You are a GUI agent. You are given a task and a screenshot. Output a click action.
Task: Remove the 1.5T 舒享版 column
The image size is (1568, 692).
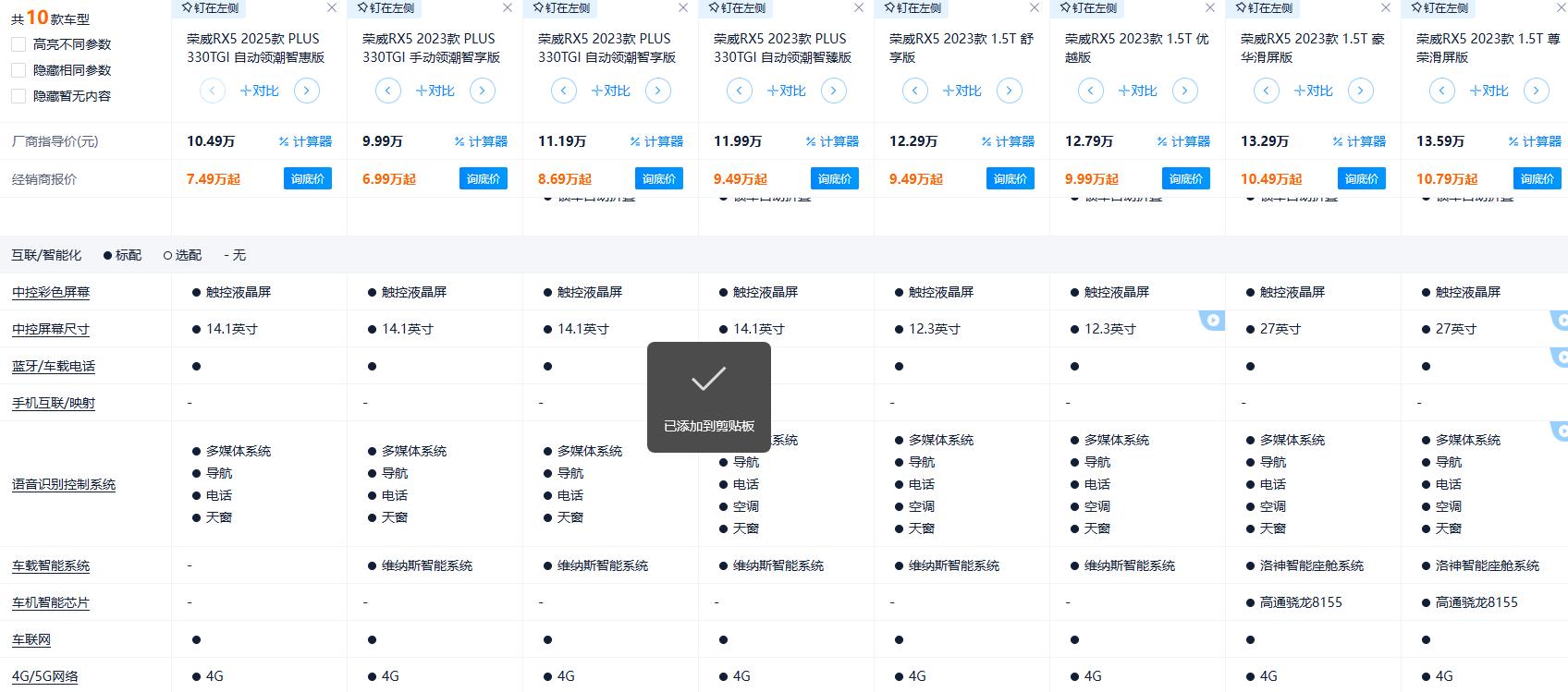[x=1035, y=7]
